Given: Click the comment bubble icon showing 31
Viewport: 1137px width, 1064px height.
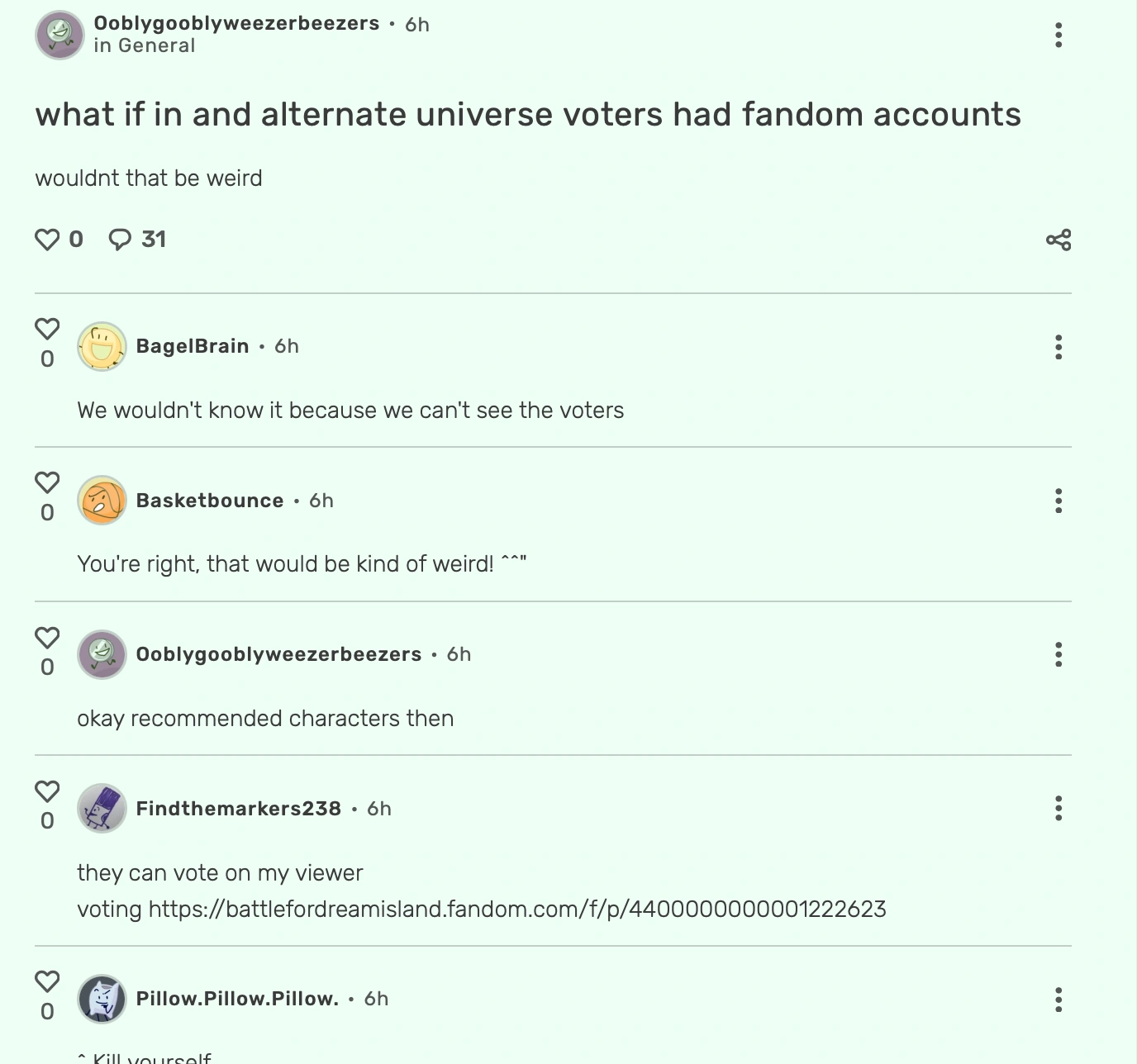Looking at the screenshot, I should click(121, 239).
